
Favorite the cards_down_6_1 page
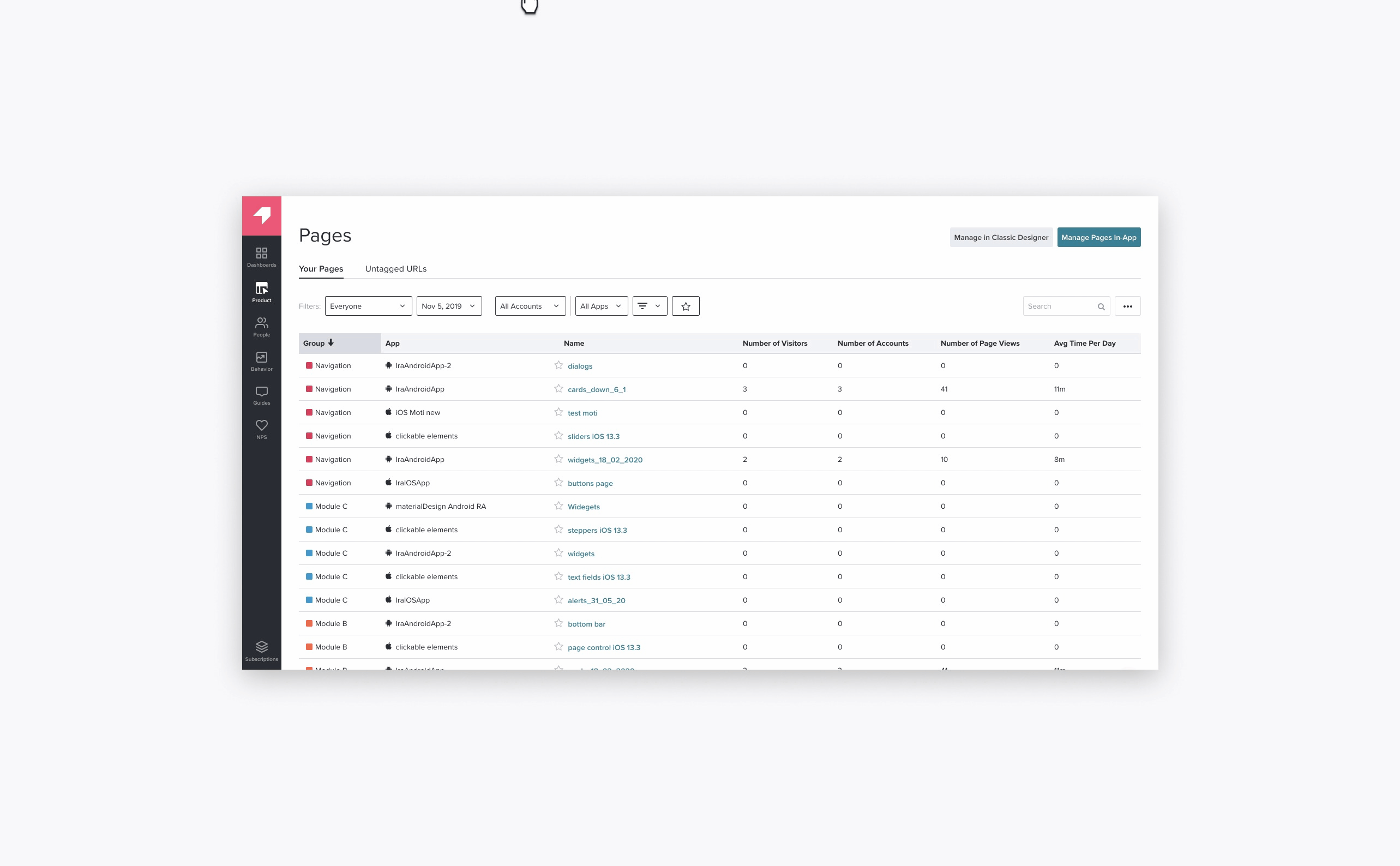(558, 389)
